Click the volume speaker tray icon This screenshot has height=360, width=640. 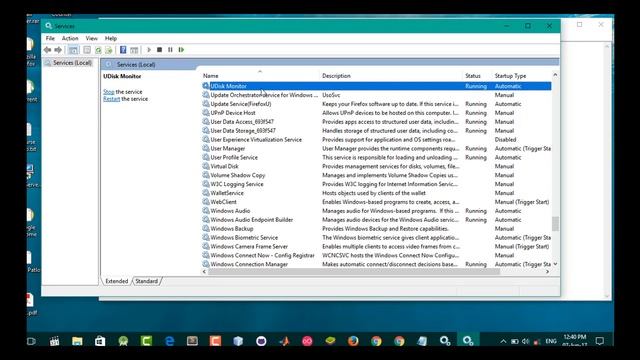[x=526, y=341]
